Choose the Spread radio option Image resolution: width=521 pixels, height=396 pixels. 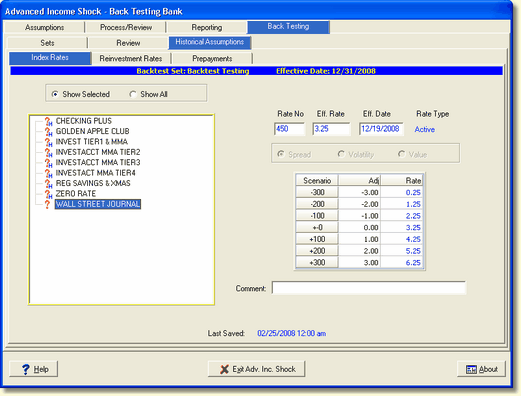281,154
